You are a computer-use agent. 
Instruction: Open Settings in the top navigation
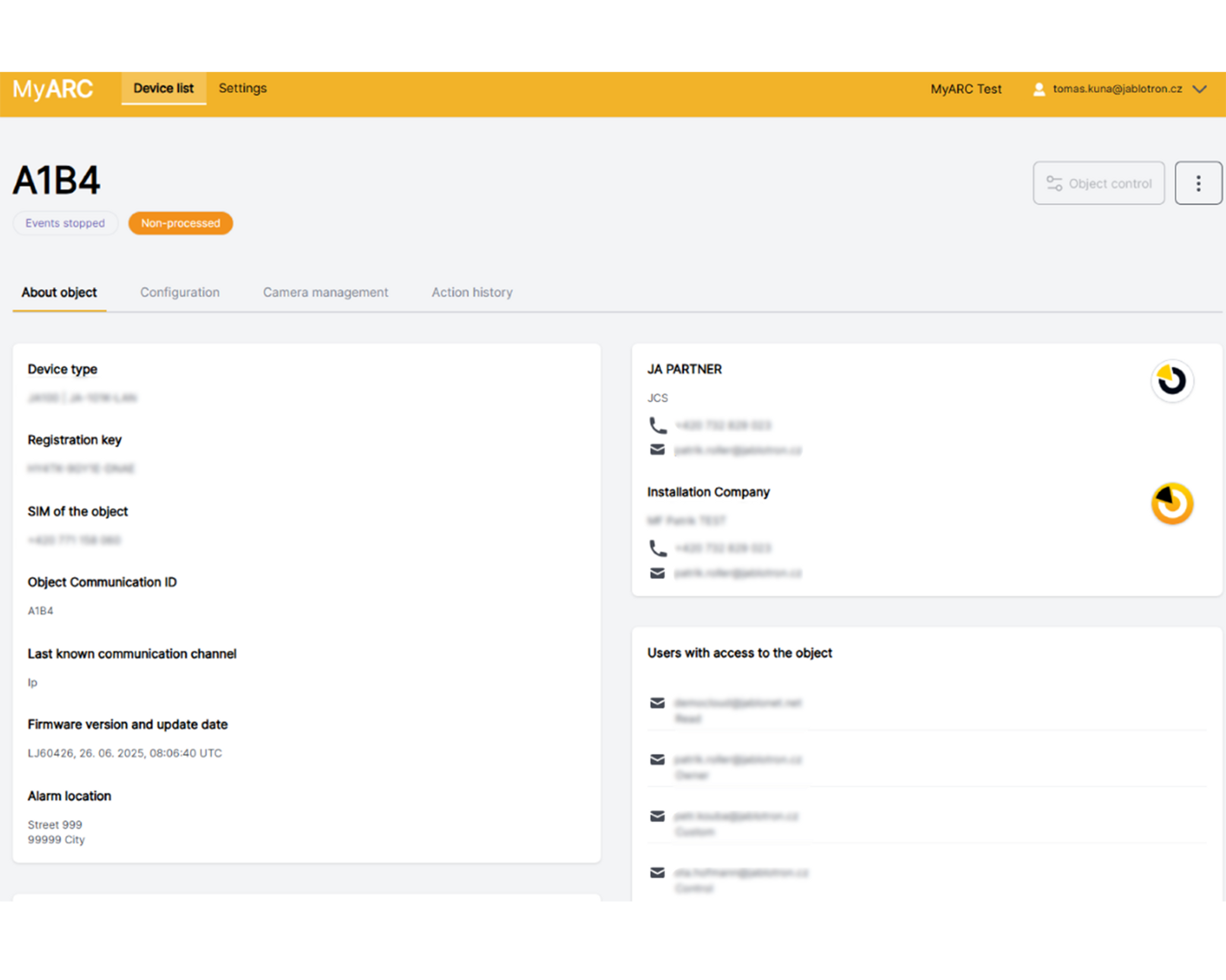tap(242, 88)
